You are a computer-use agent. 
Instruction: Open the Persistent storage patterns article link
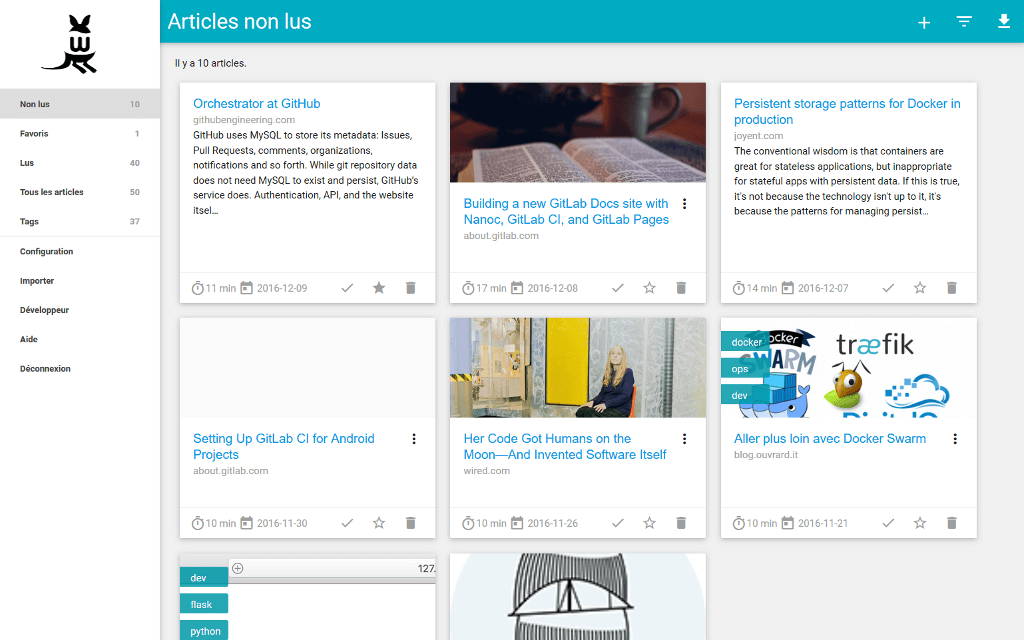[846, 111]
